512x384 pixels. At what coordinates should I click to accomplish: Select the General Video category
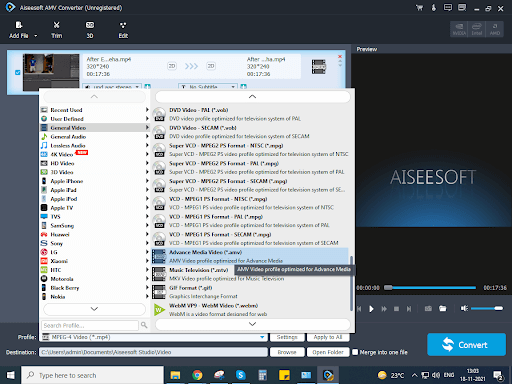click(95, 128)
